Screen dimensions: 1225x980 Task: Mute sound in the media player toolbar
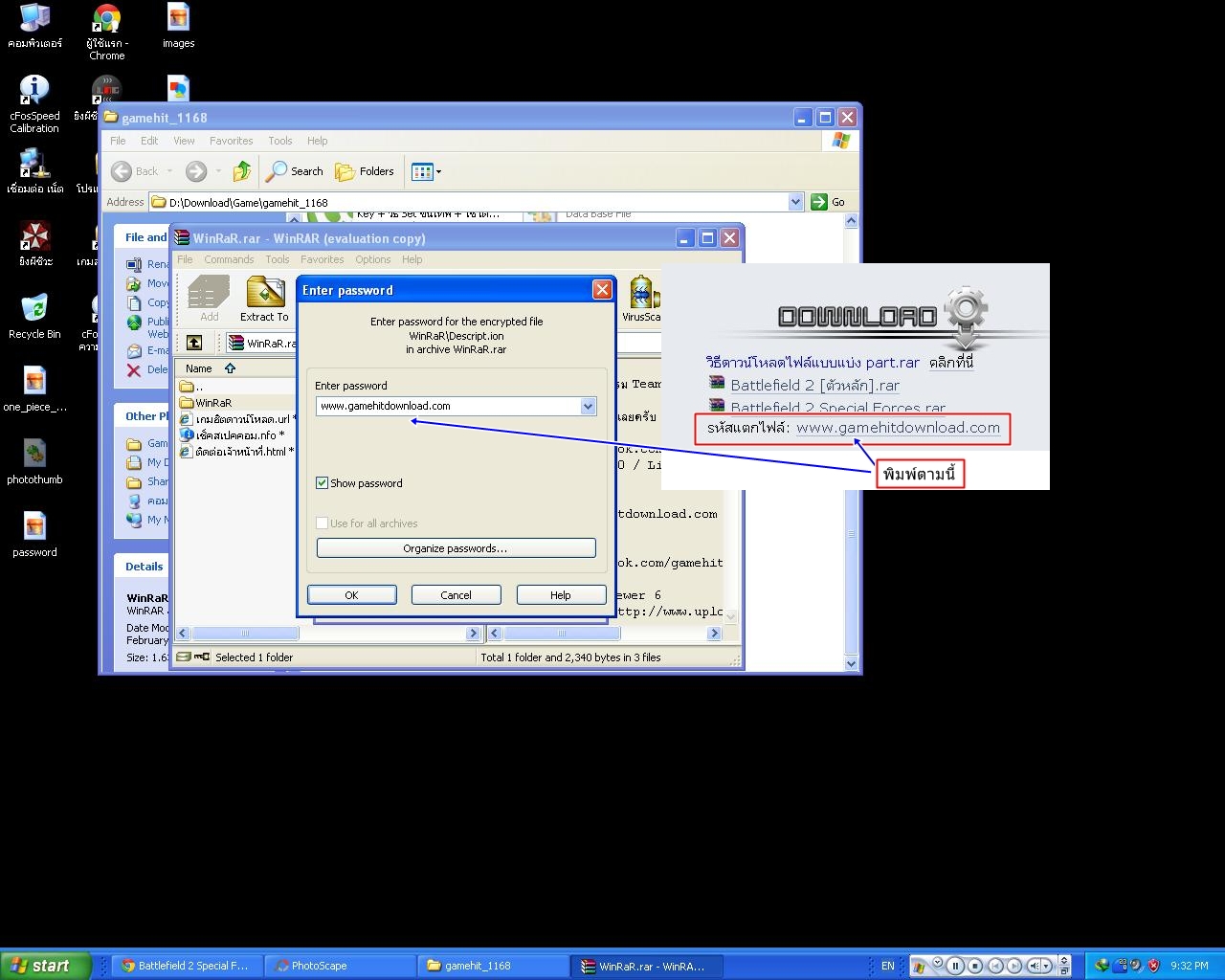point(1035,966)
